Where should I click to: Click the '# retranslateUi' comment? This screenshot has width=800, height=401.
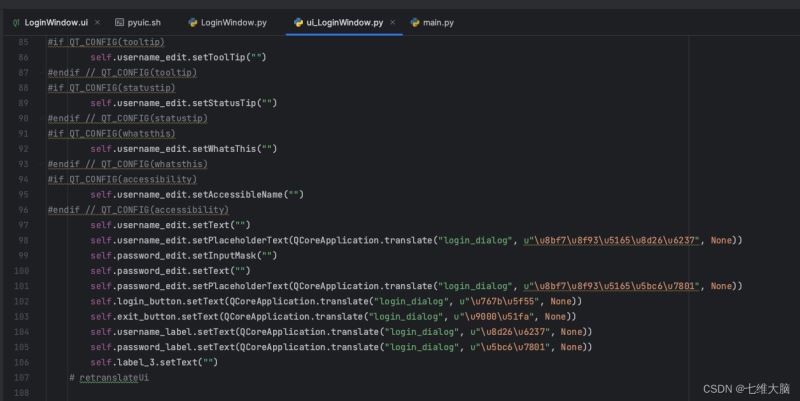(109, 378)
